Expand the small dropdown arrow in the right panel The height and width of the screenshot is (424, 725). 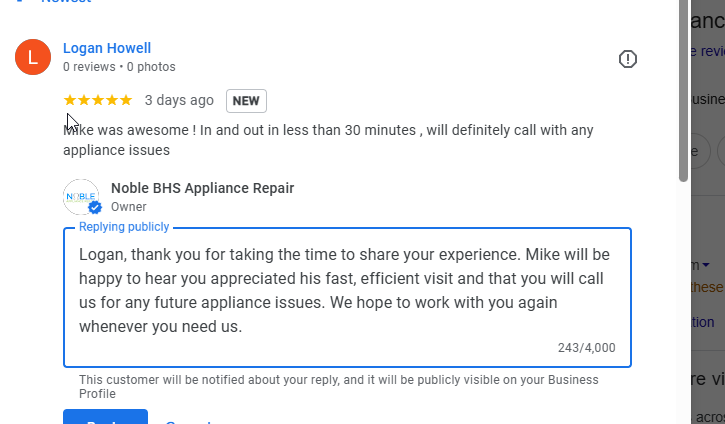[707, 265]
